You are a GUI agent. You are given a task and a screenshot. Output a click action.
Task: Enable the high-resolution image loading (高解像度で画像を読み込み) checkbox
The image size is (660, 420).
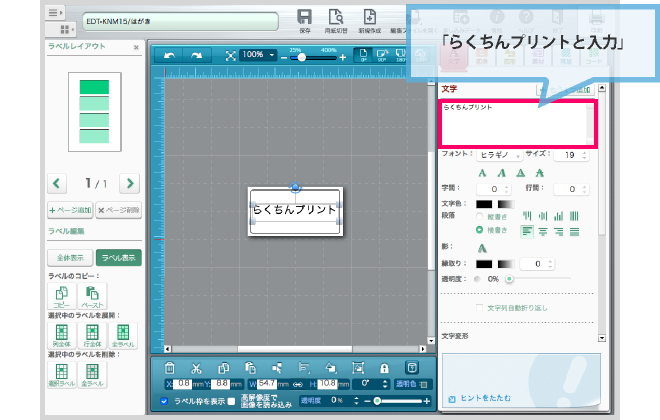tap(232, 401)
